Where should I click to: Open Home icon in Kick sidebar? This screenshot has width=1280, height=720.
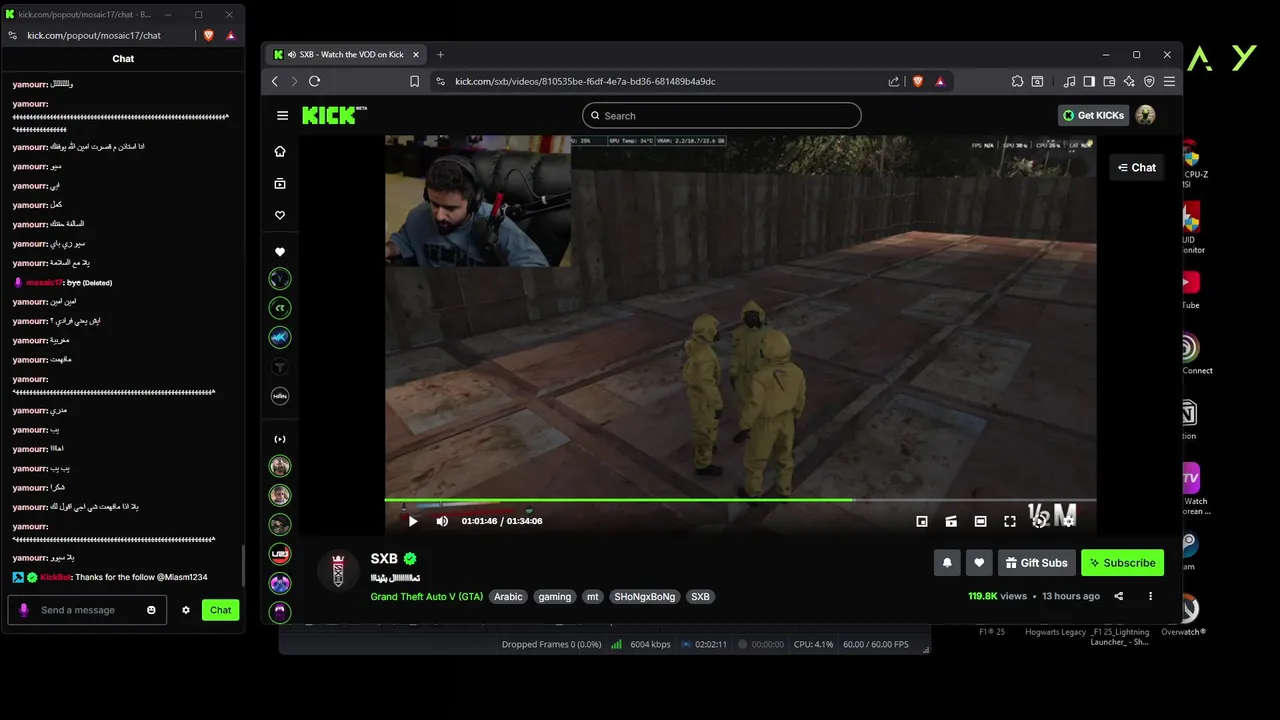pos(280,151)
